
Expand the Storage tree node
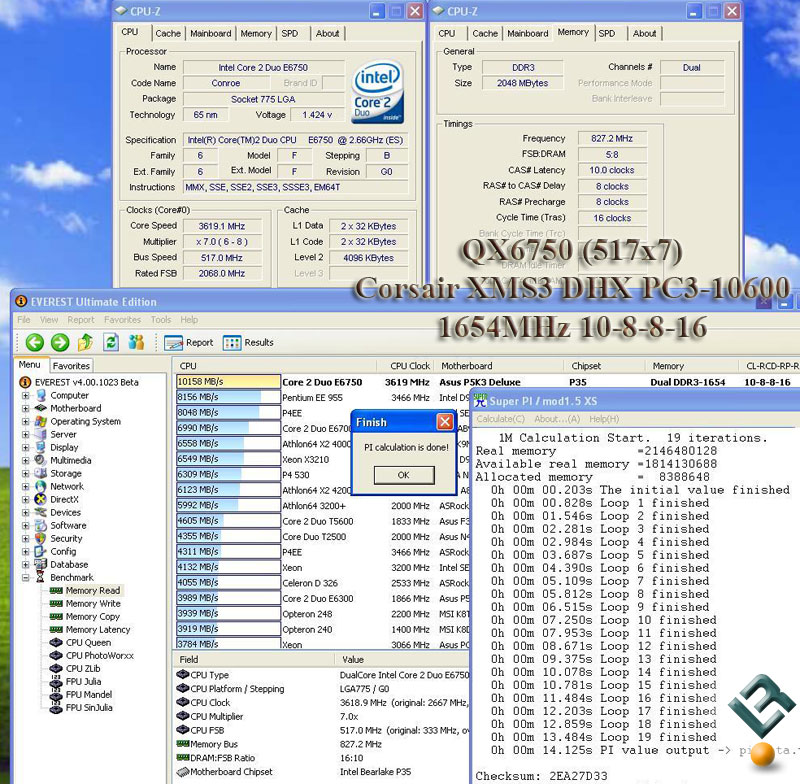pyautogui.click(x=26, y=473)
